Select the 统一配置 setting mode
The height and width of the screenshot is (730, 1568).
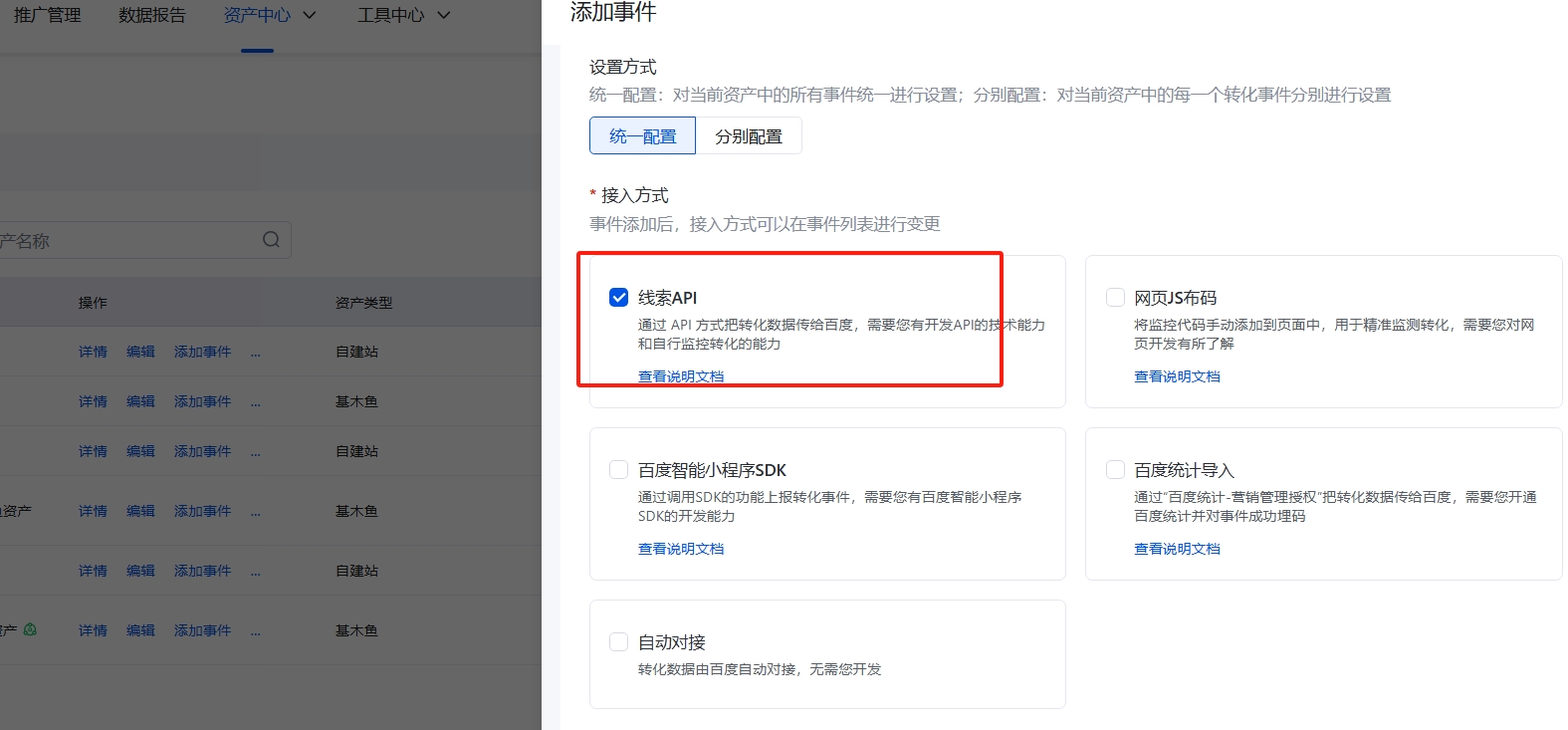tap(642, 136)
